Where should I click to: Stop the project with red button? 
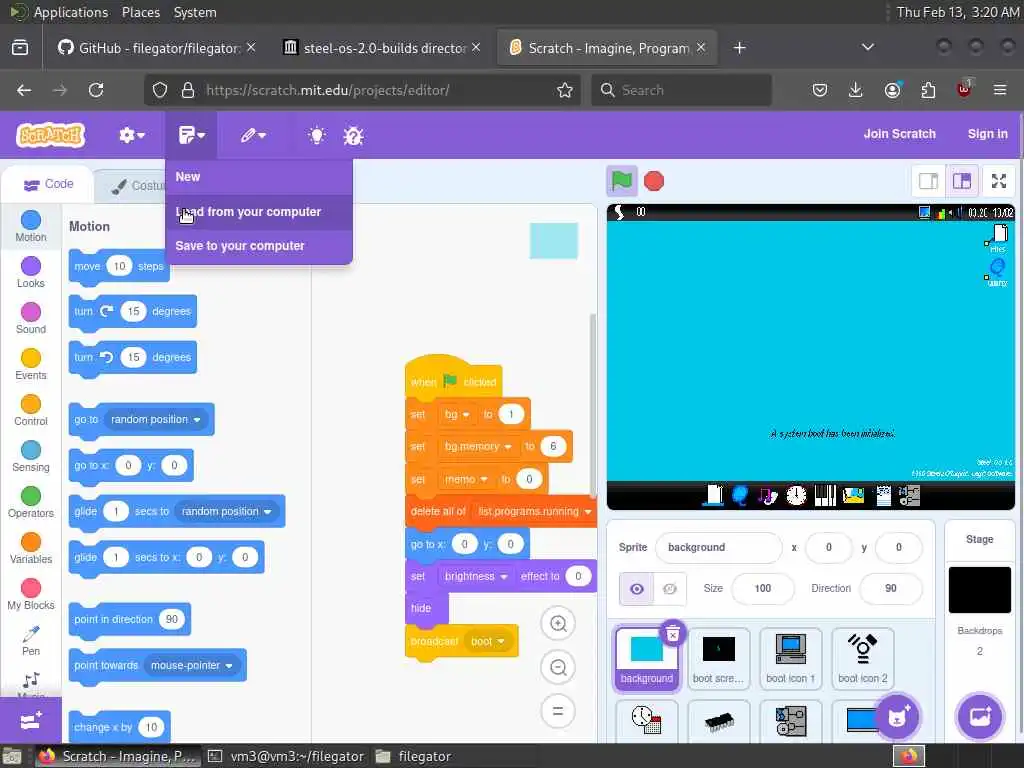(x=654, y=181)
